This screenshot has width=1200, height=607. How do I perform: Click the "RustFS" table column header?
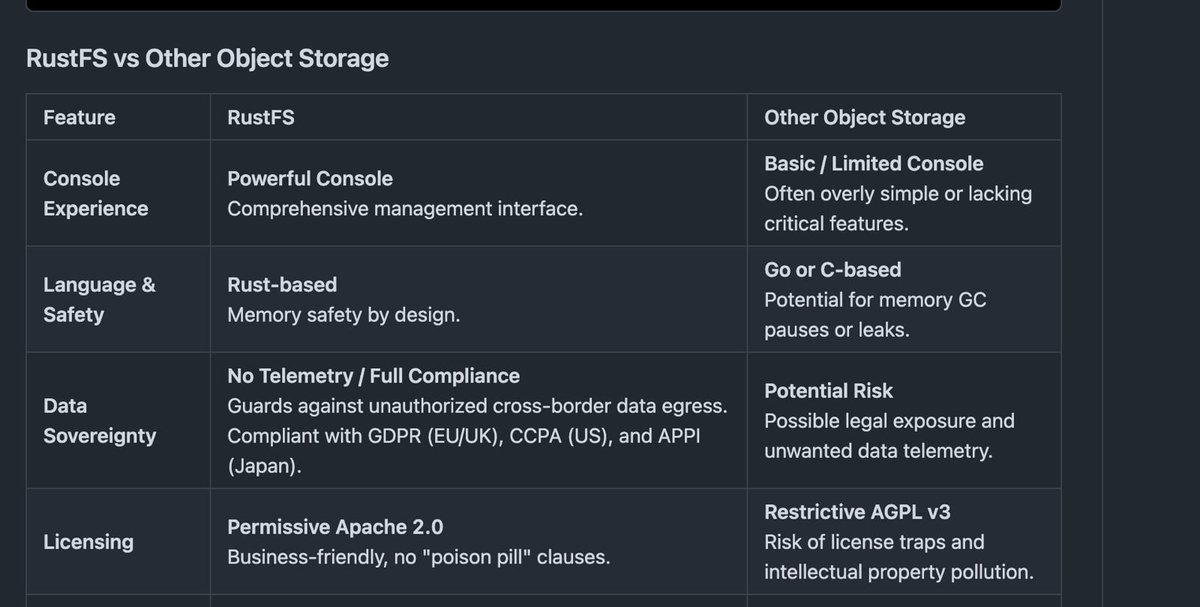[x=260, y=117]
